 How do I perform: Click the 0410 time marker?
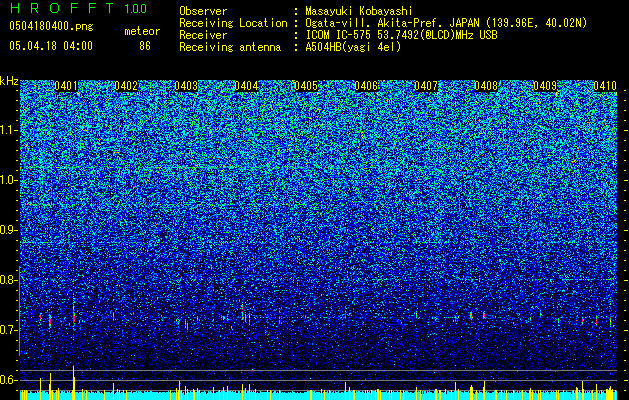[605, 86]
